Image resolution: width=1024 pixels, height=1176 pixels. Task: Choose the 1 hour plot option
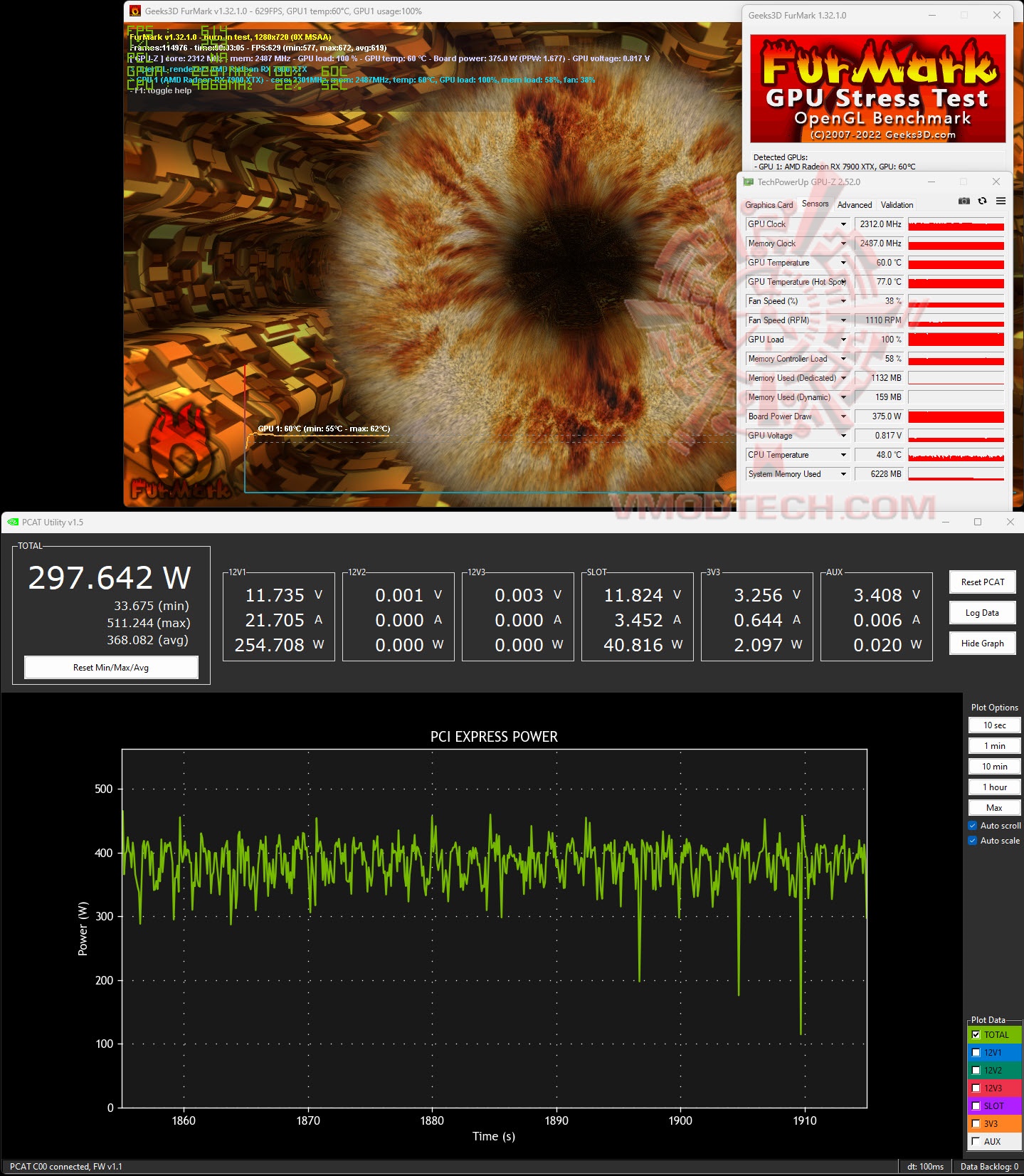[x=995, y=787]
